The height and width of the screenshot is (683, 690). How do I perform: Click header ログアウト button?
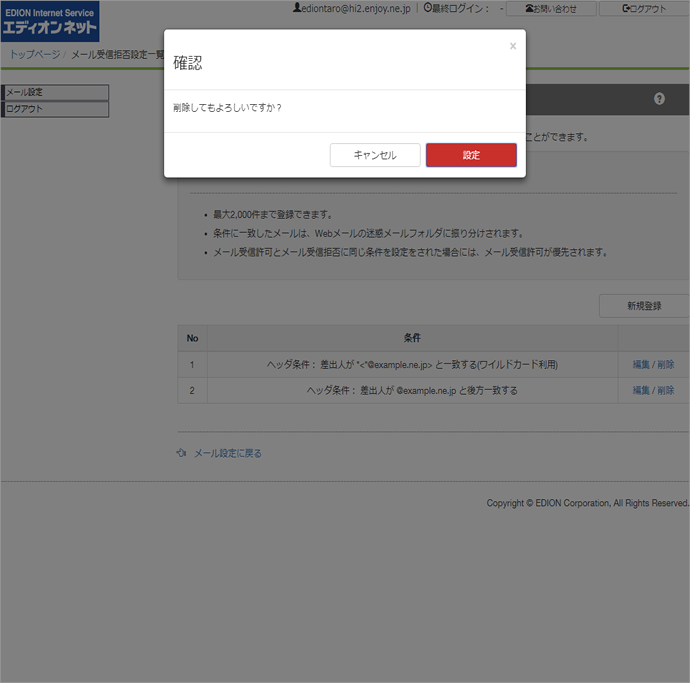coord(644,9)
